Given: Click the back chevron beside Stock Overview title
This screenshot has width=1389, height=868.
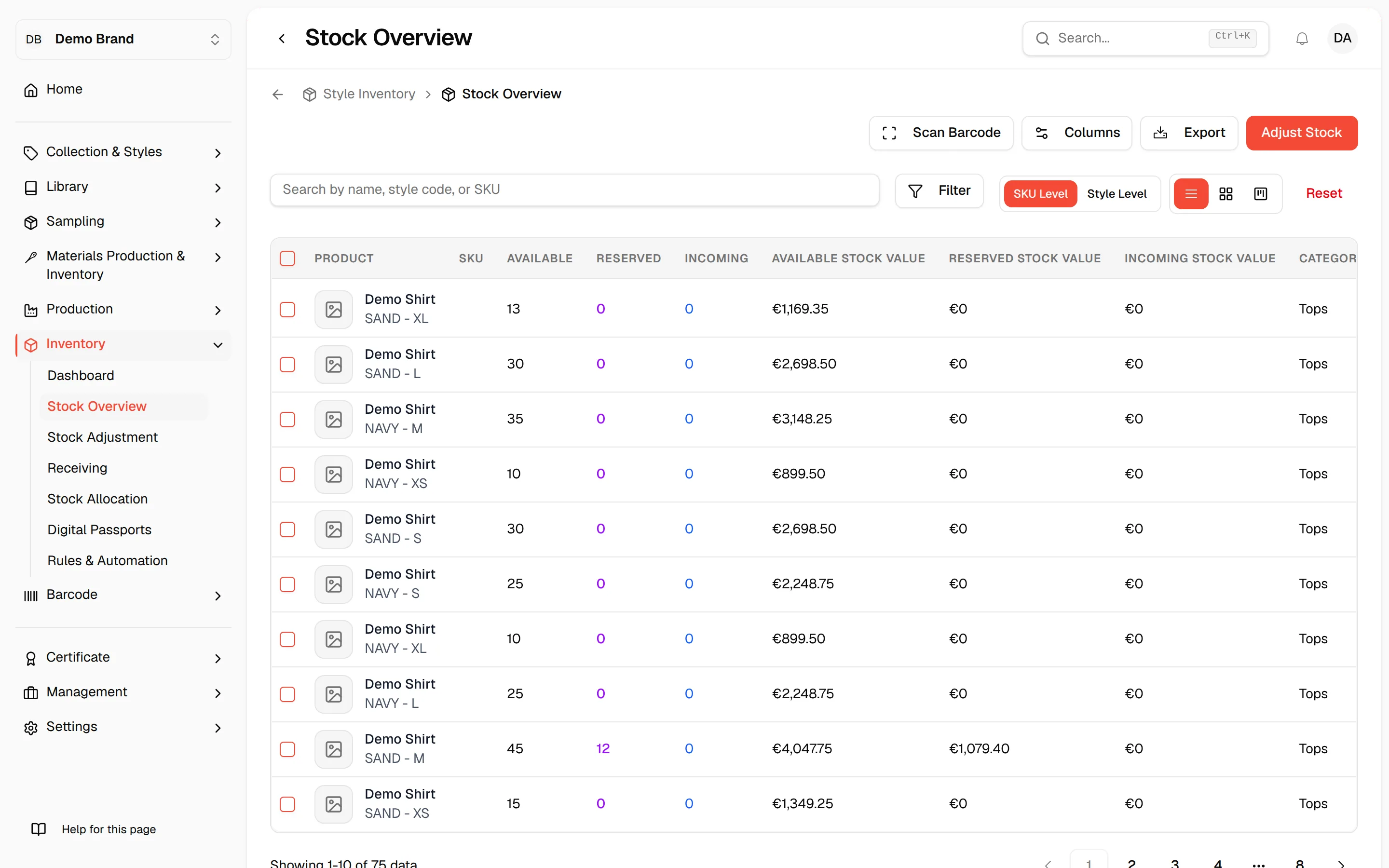Looking at the screenshot, I should [282, 39].
